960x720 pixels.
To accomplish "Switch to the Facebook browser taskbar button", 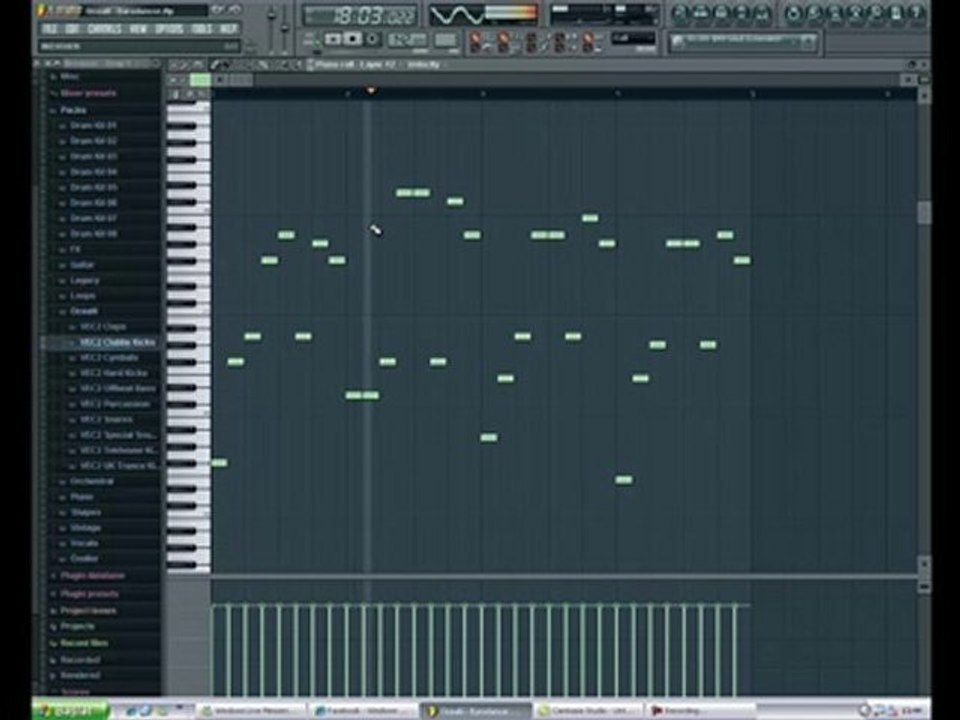I will tap(362, 711).
